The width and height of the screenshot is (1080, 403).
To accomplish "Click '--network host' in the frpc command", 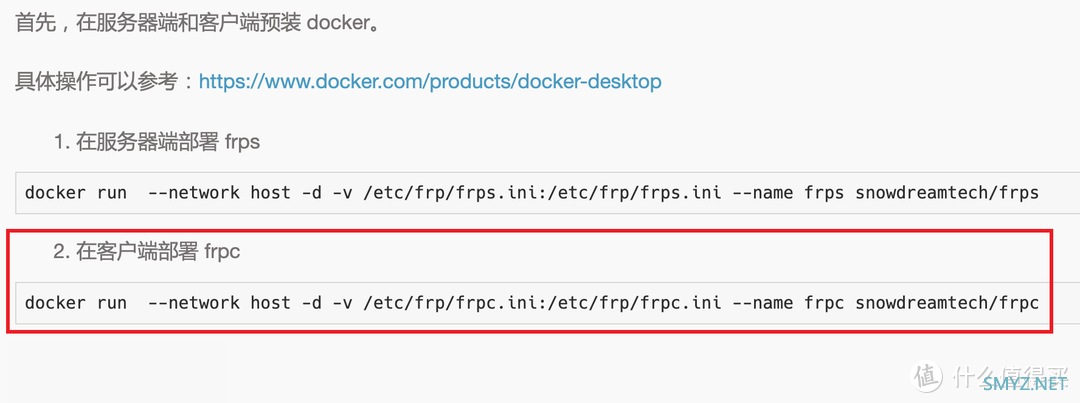I will coord(219,303).
